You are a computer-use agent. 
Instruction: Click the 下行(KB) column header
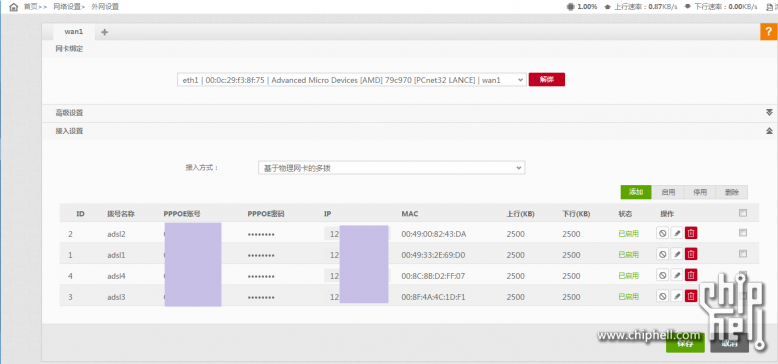[x=576, y=214]
